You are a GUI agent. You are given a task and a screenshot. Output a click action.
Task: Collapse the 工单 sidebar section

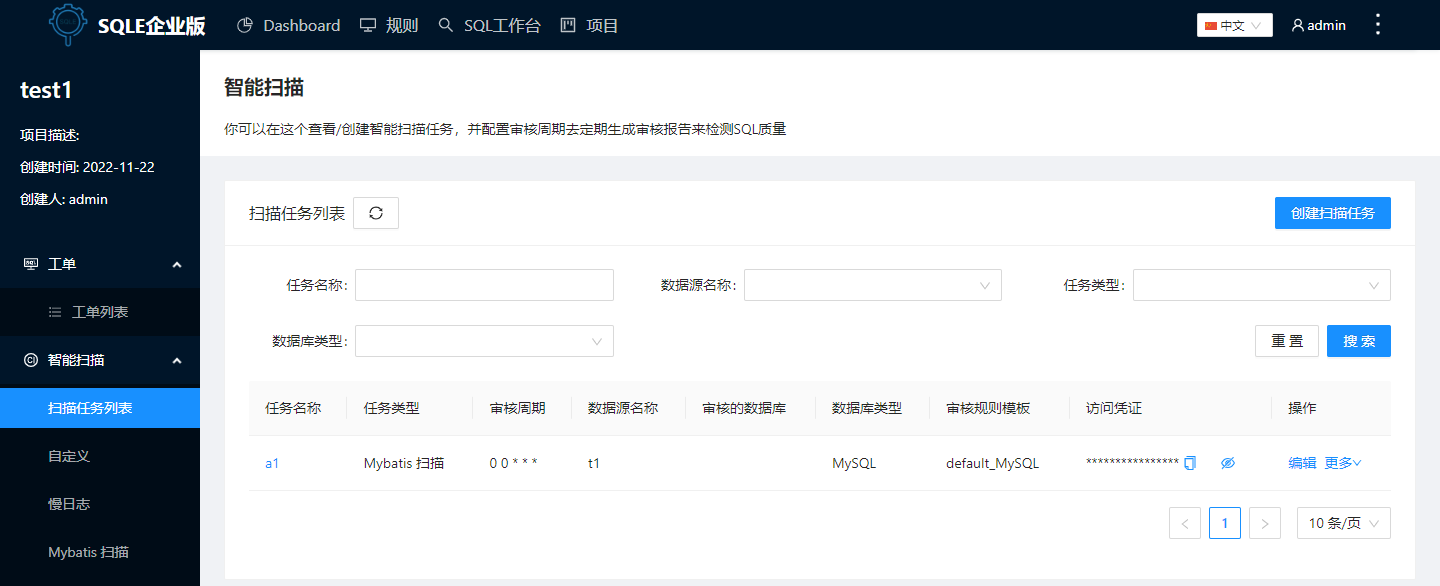[177, 264]
